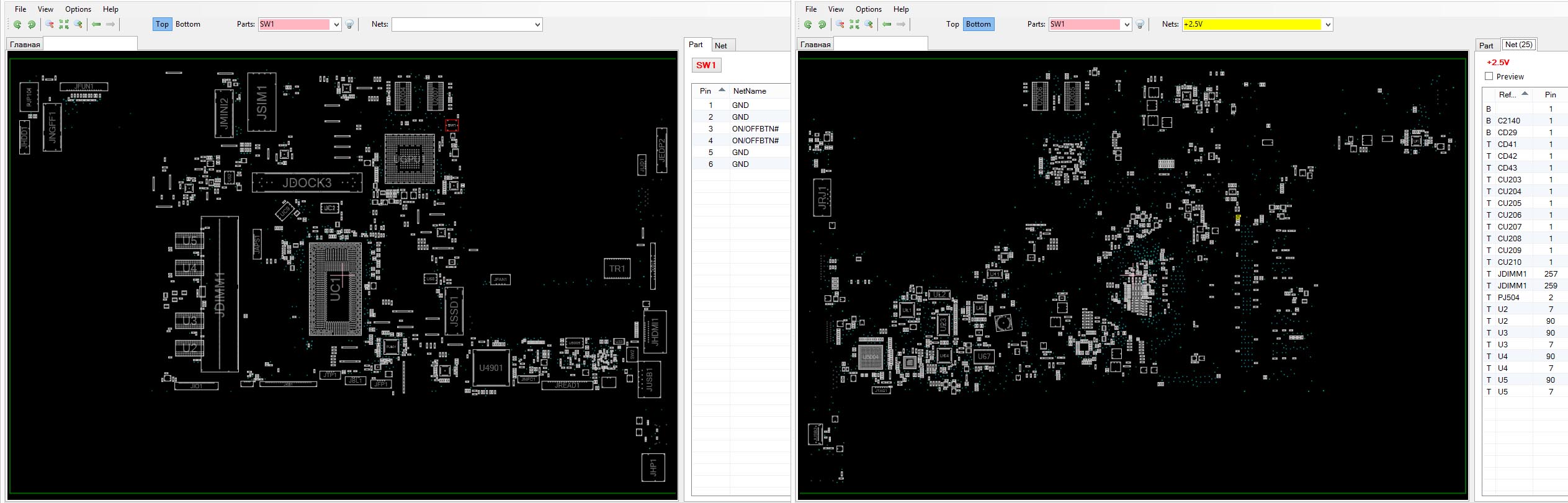Viewport: 1568px width, 503px height.
Task: Click green back arrow in the empty-Nets window
Action: [x=96, y=24]
